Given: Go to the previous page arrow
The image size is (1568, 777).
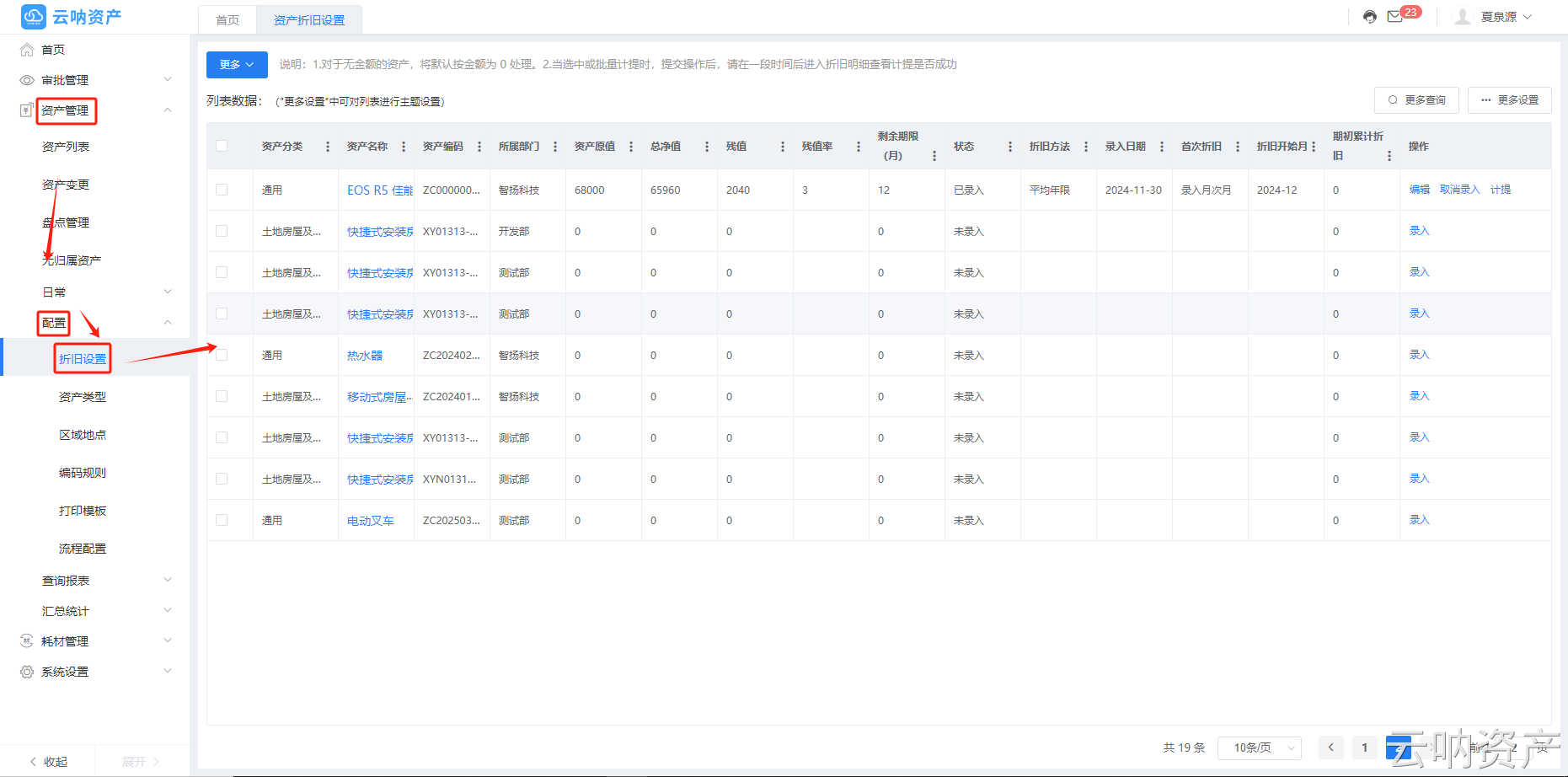Looking at the screenshot, I should click(x=1331, y=748).
